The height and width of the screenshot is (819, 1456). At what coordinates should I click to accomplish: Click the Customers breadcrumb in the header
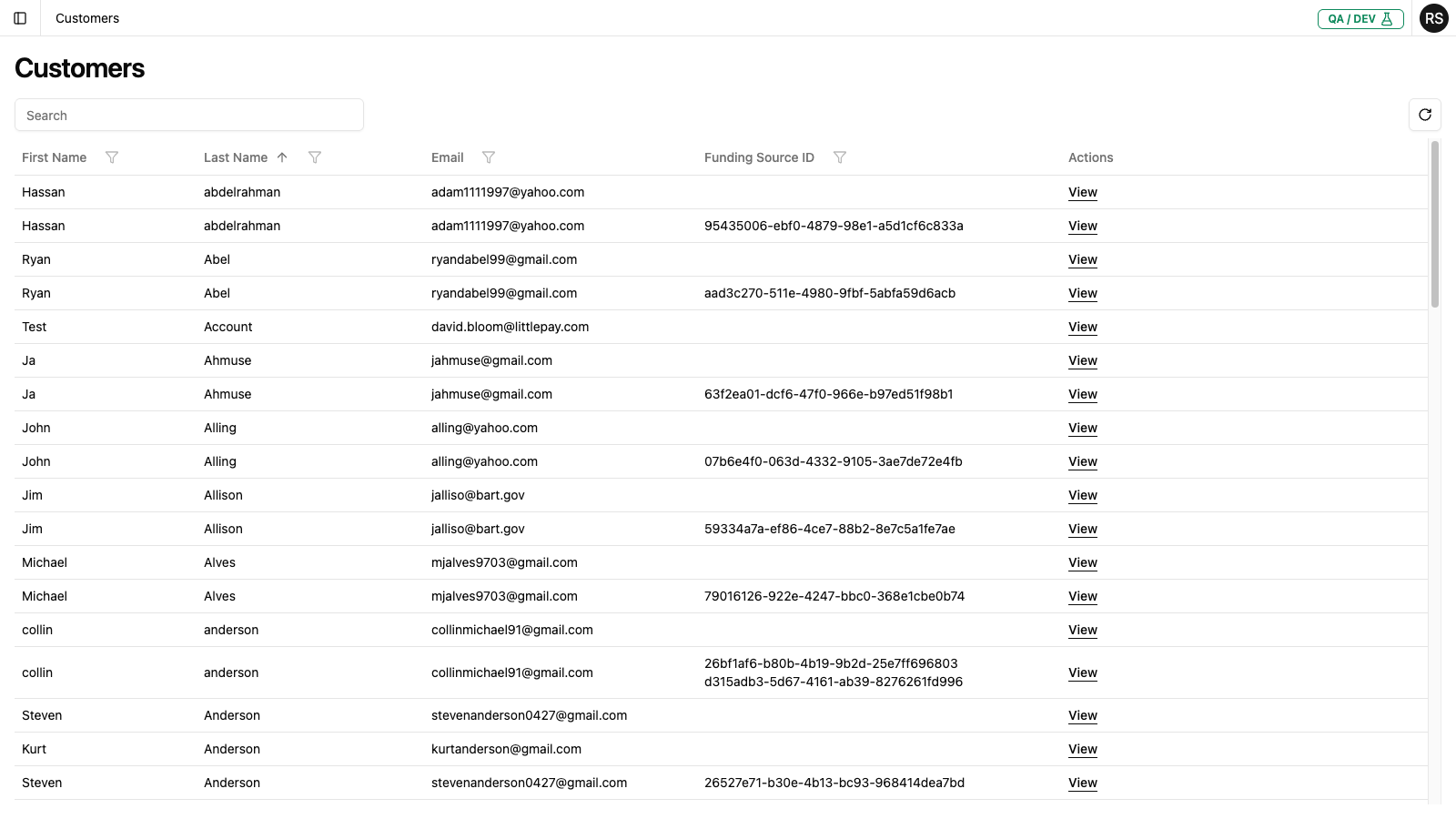pos(86,18)
